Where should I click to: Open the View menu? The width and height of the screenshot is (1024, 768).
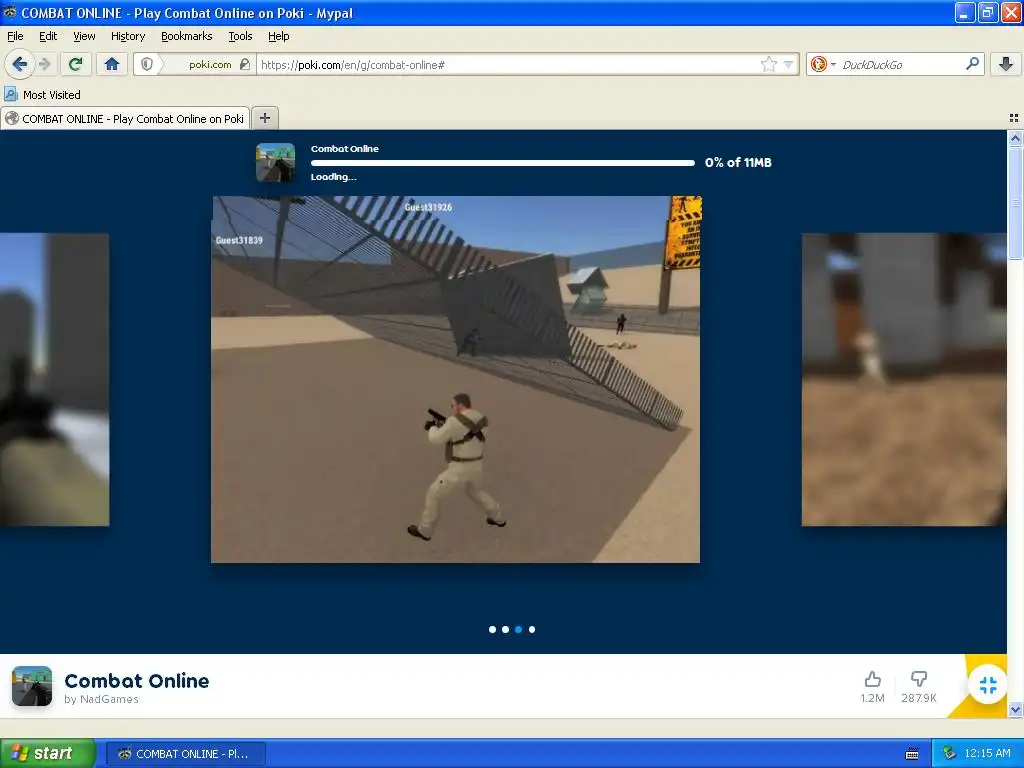84,36
